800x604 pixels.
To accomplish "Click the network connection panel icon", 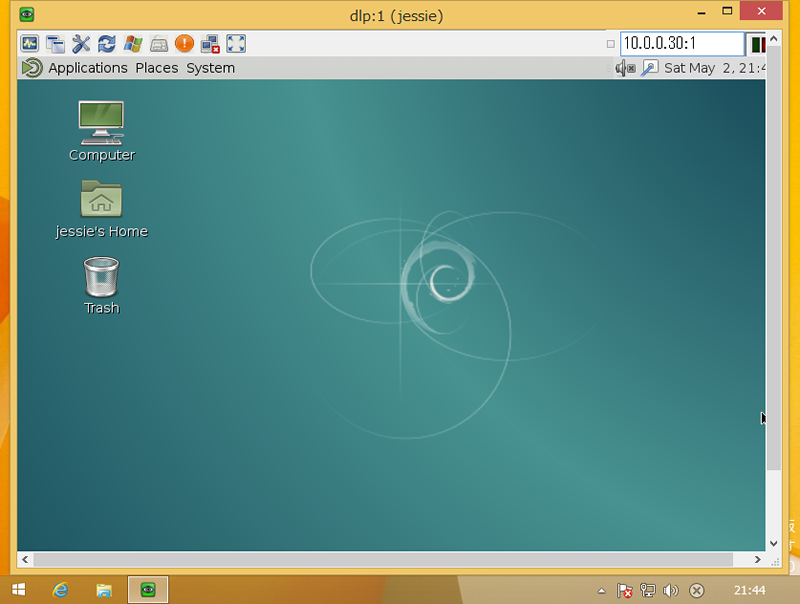I will 649,68.
